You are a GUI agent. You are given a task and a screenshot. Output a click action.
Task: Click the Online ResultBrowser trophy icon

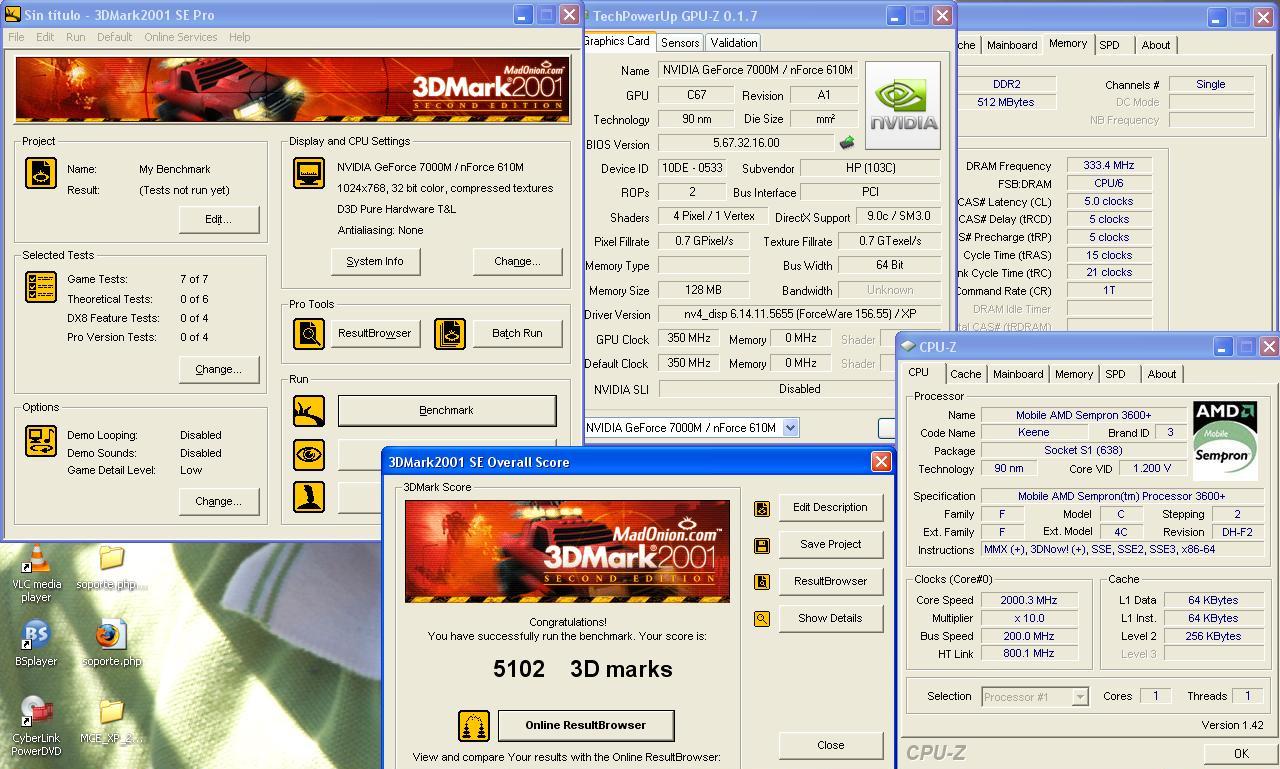[474, 726]
